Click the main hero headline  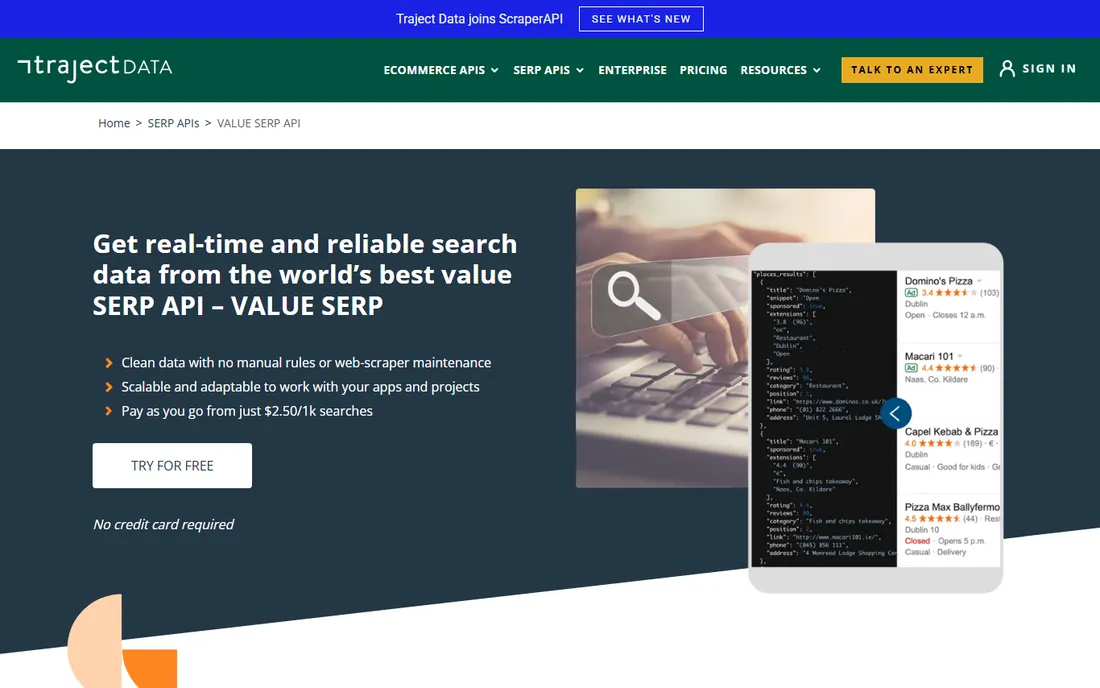[x=304, y=275]
